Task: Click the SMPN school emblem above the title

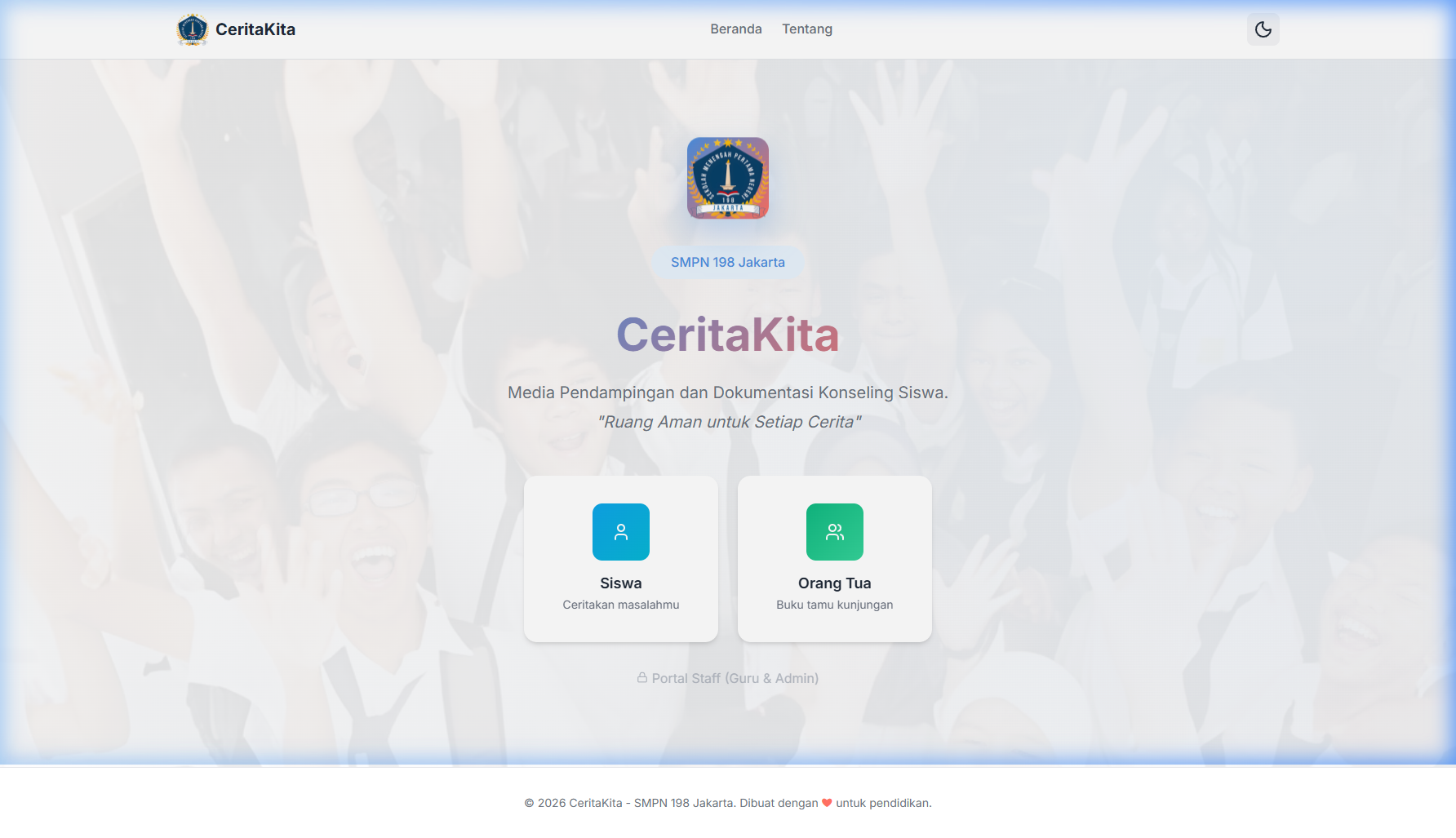Action: tap(727, 178)
